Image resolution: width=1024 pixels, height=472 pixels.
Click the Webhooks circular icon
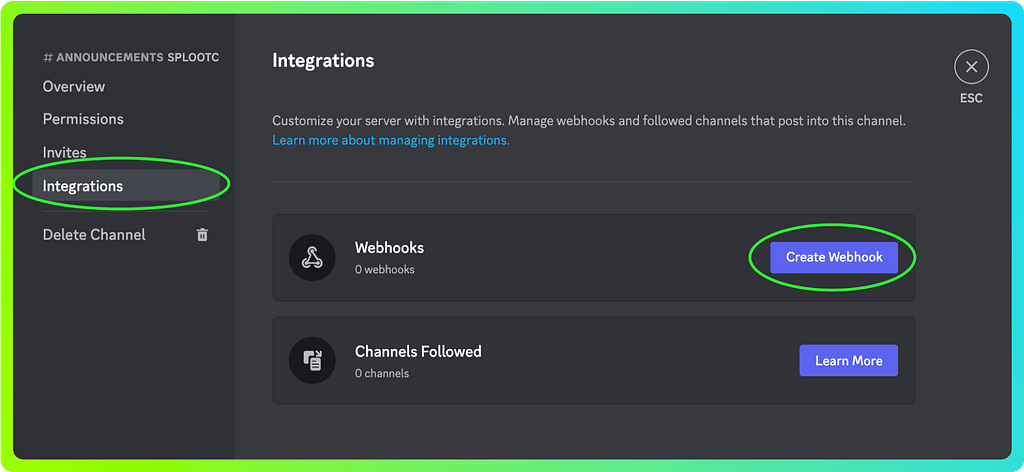tap(312, 258)
